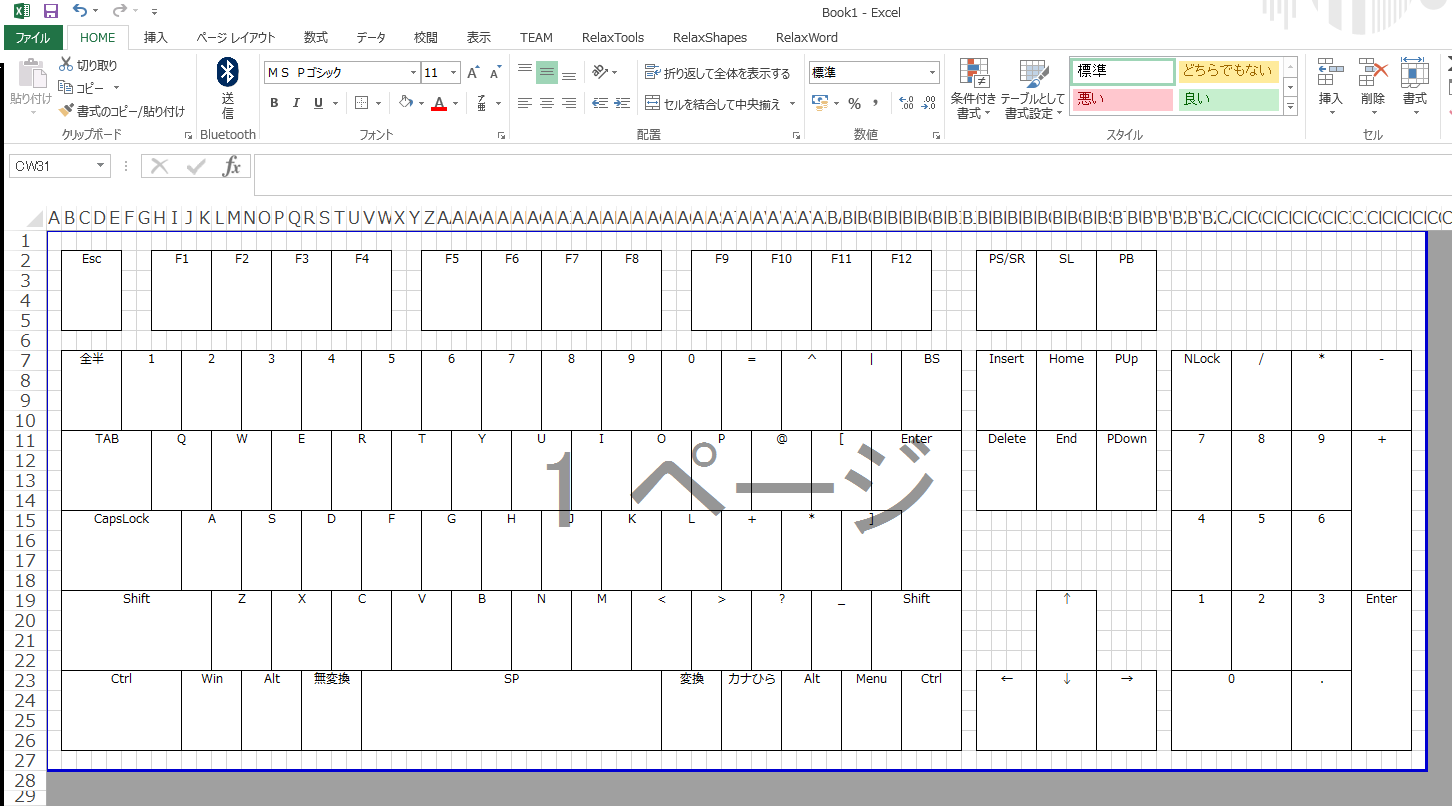Increase indent icon
The image size is (1452, 806).
coord(622,103)
